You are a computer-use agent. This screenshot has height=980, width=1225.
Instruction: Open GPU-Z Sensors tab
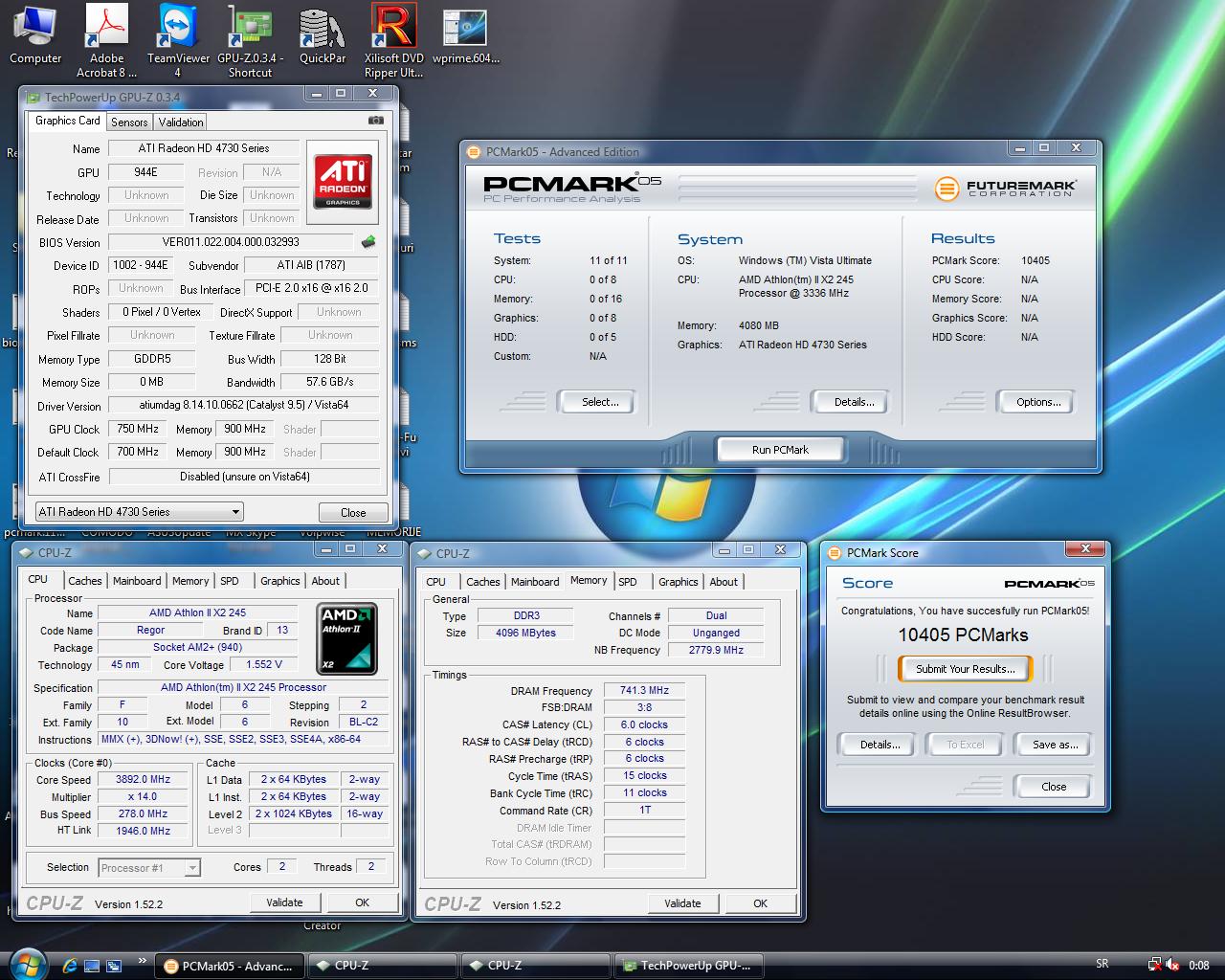129,122
